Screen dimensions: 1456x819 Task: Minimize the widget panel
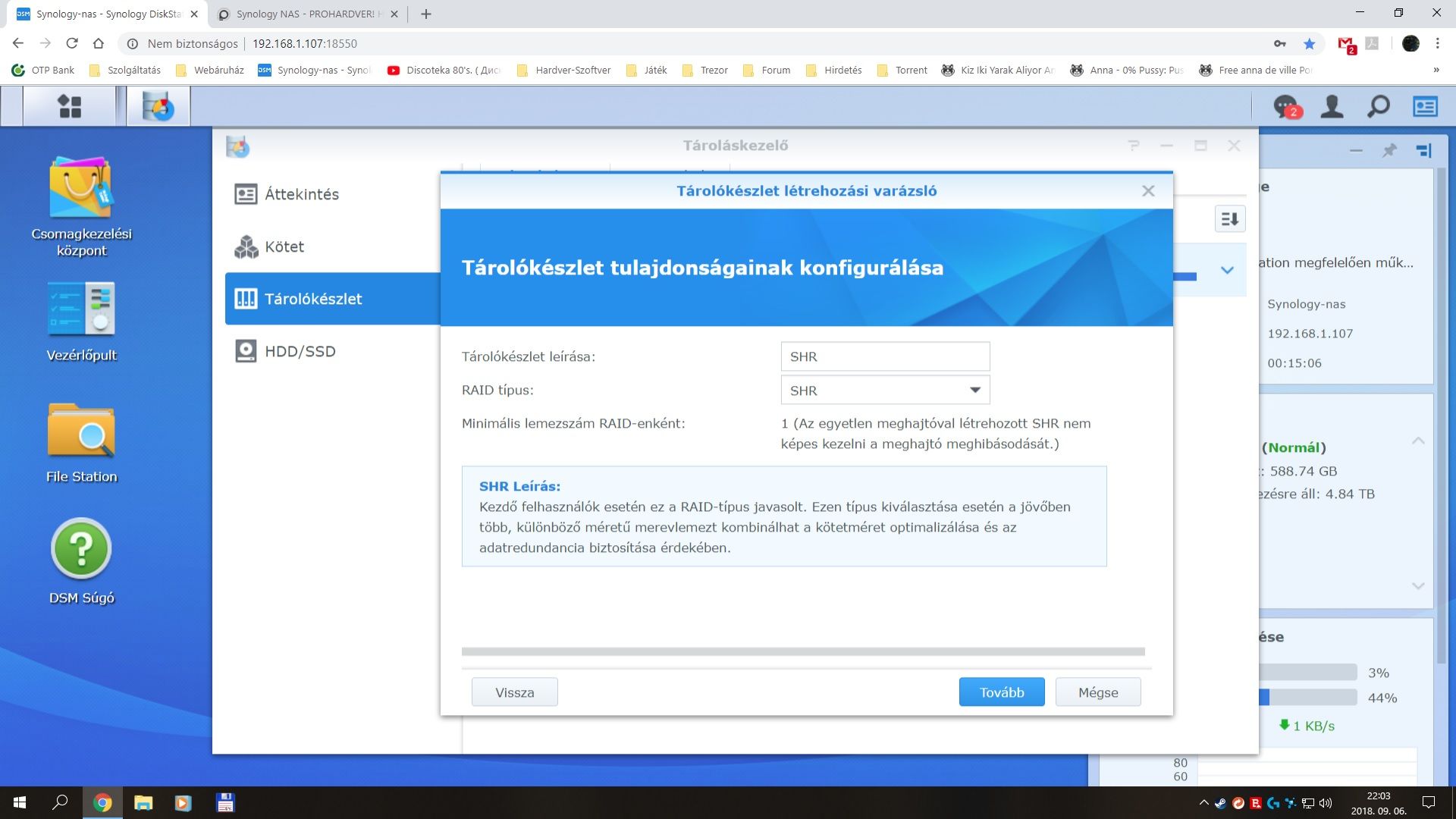pyautogui.click(x=1356, y=150)
